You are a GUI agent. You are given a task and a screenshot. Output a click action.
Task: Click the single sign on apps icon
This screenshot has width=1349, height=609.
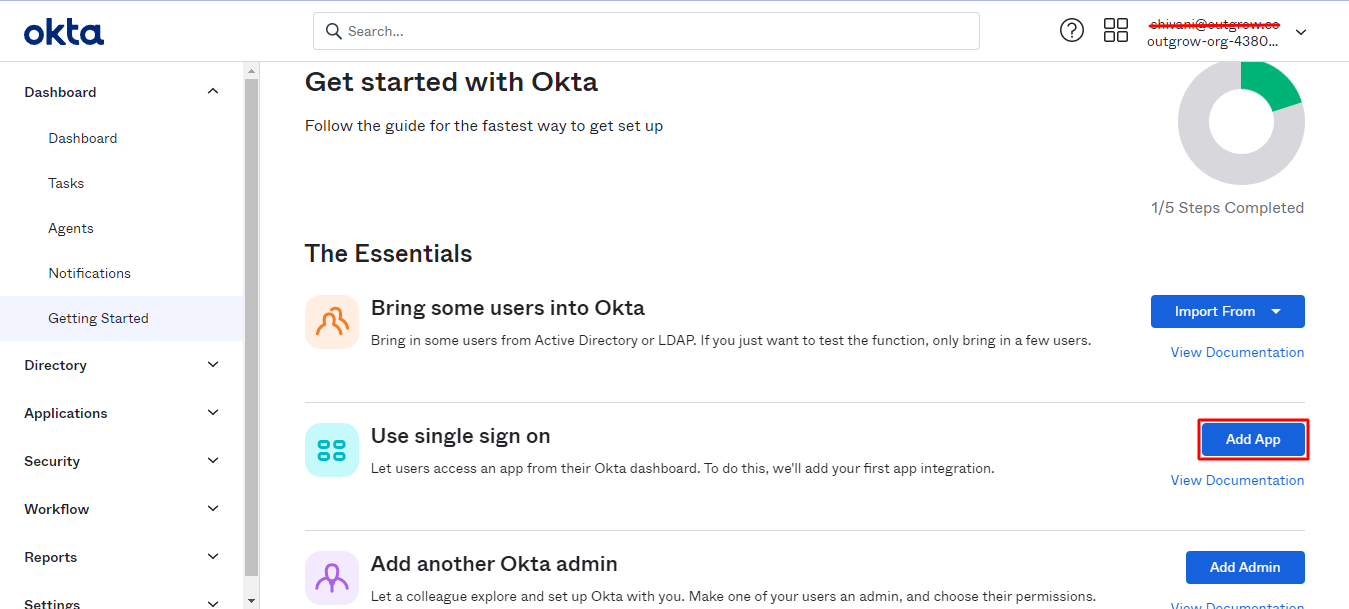pyautogui.click(x=332, y=450)
